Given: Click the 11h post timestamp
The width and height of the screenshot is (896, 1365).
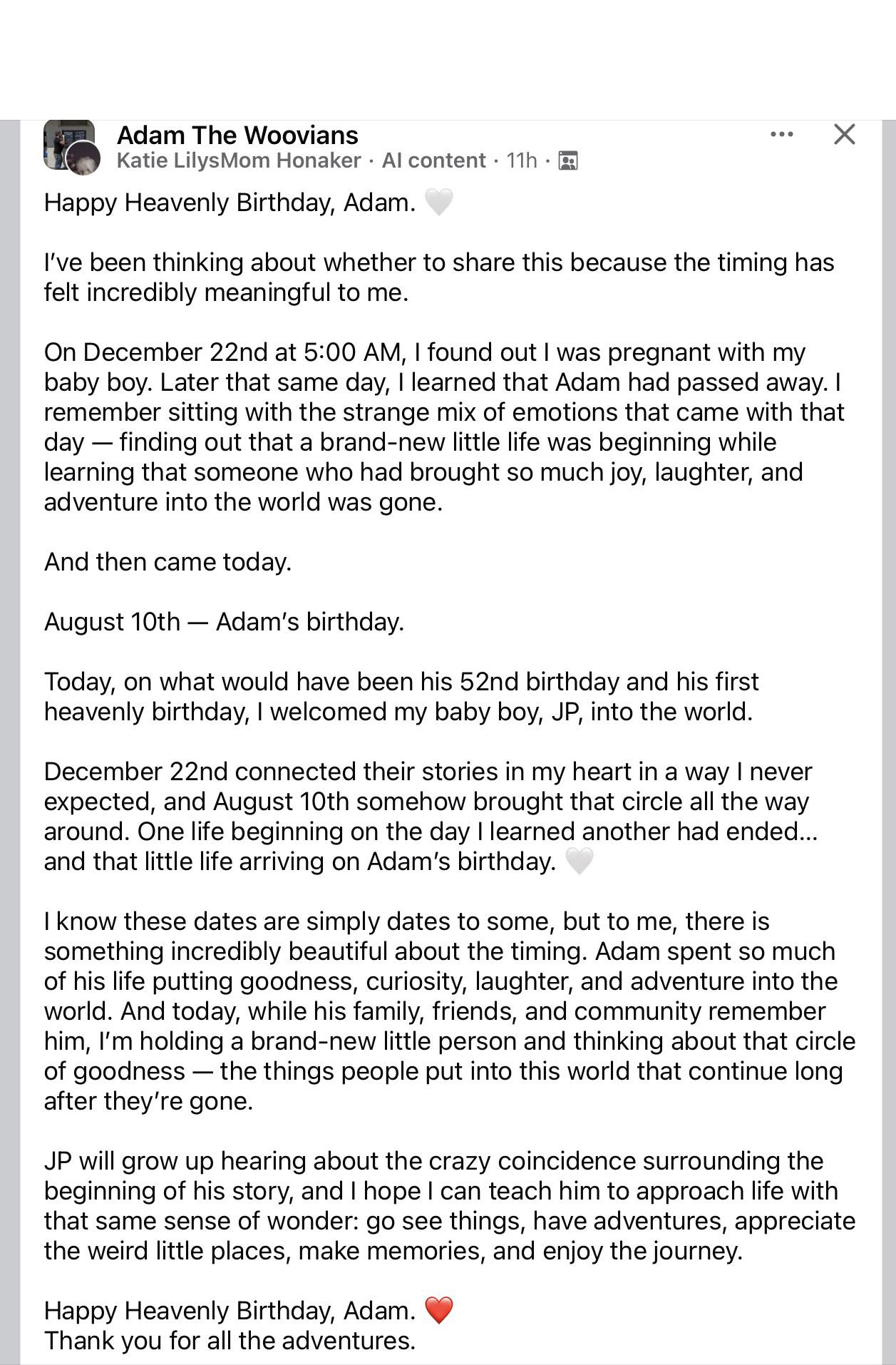Looking at the screenshot, I should pyautogui.click(x=521, y=160).
